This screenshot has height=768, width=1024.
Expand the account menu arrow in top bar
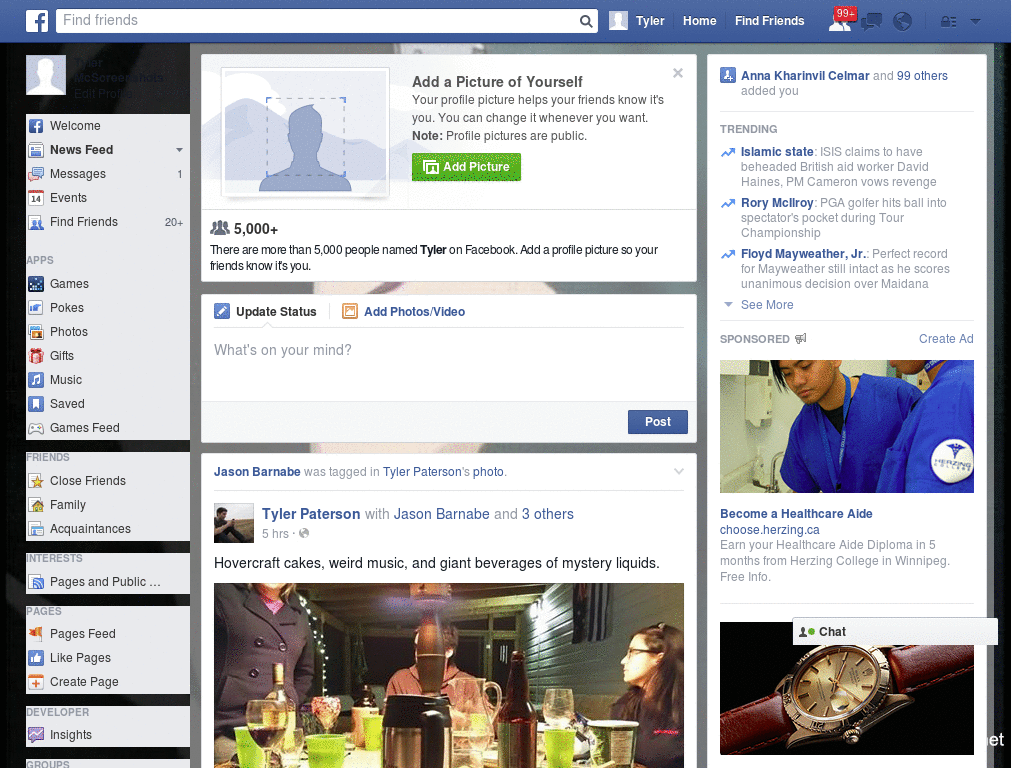pos(976,21)
